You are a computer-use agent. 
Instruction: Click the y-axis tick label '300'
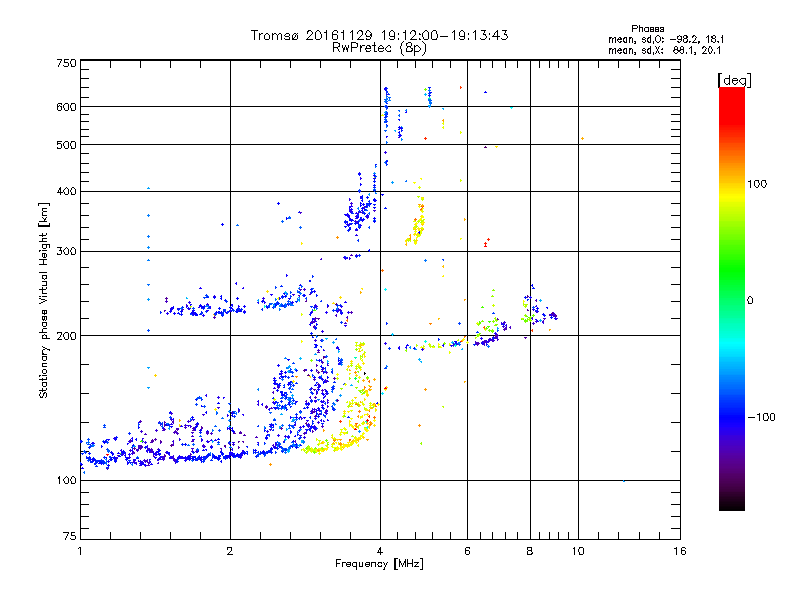pos(66,252)
